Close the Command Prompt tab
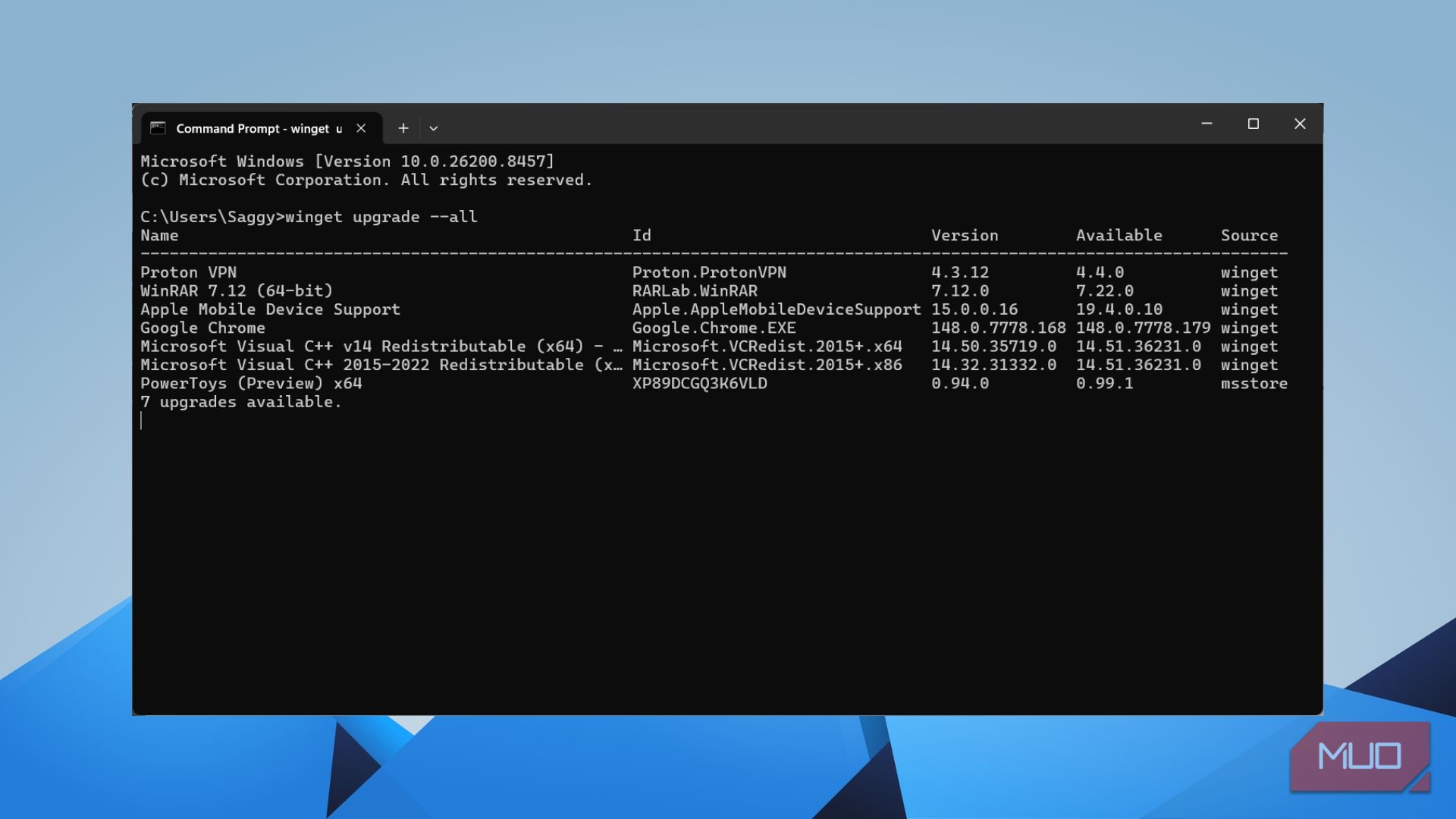 362,128
